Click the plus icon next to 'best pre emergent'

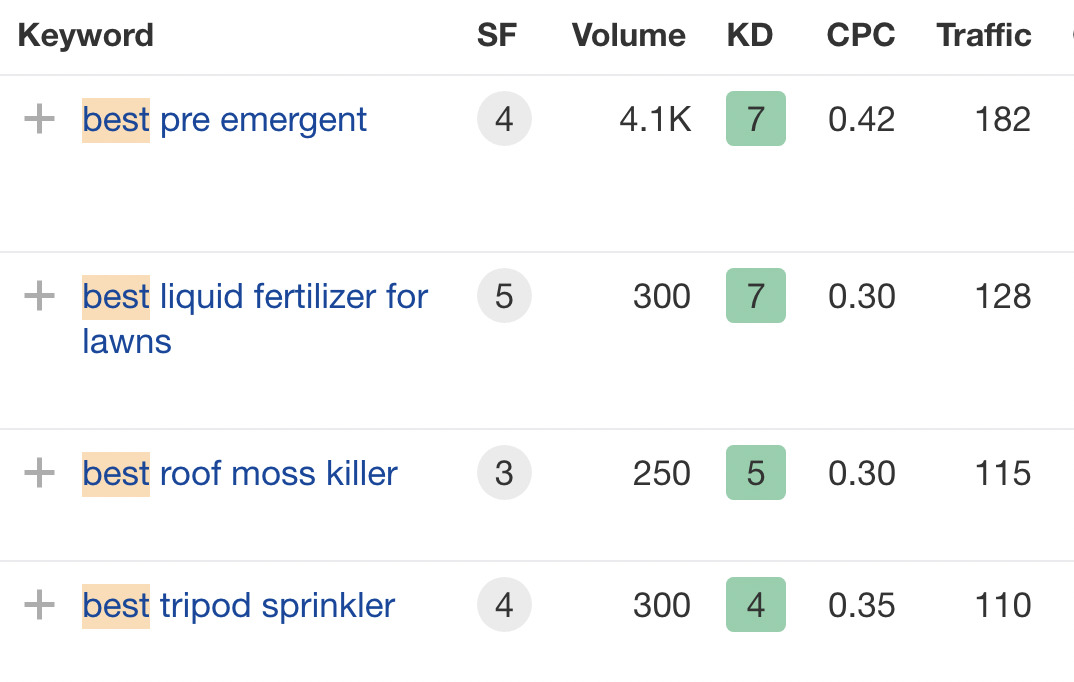coord(39,118)
